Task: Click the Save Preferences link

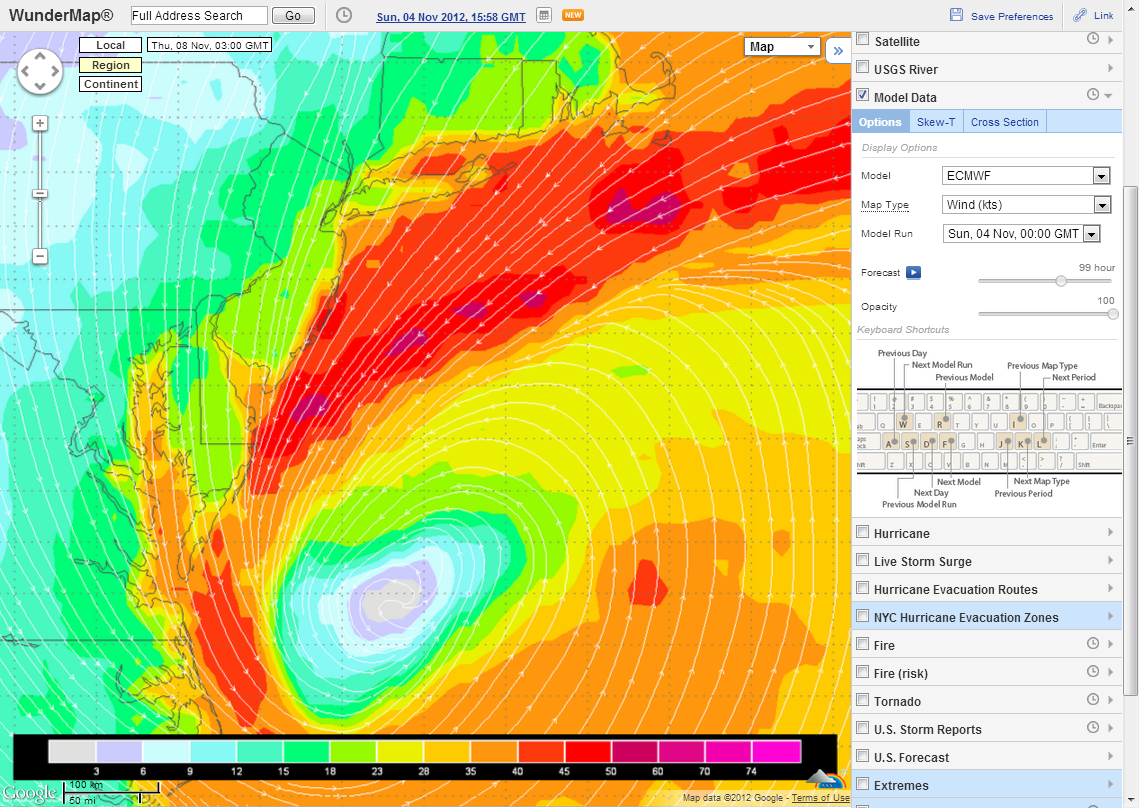Action: [x=1012, y=16]
